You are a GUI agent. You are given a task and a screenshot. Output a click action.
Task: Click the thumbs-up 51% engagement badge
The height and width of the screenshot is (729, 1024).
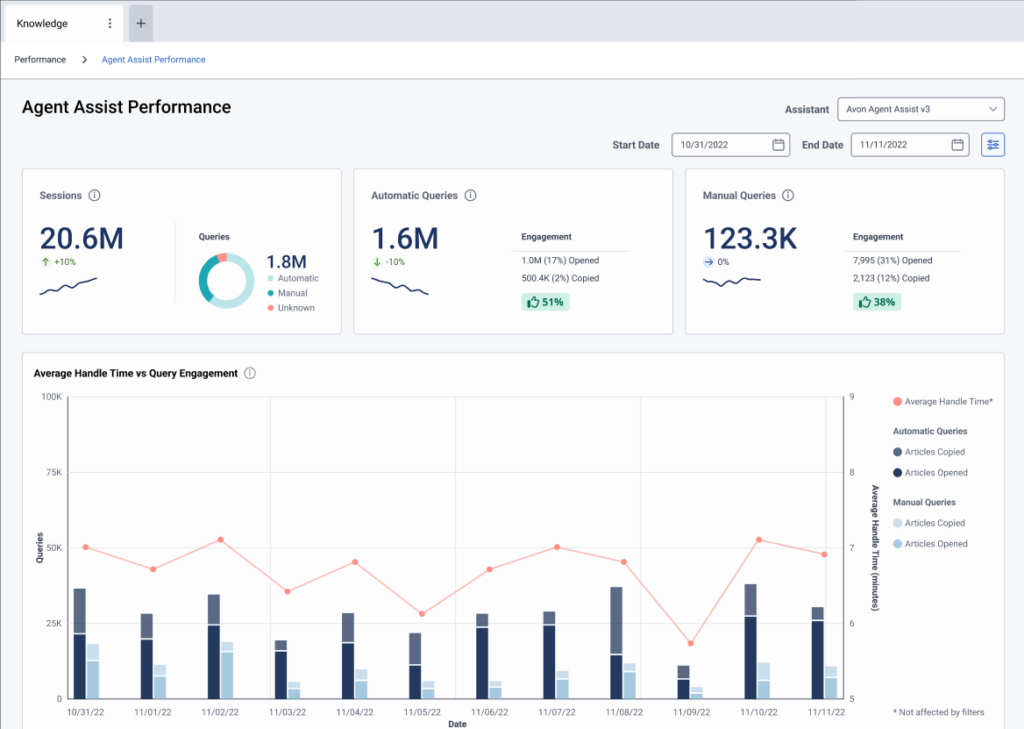point(545,301)
